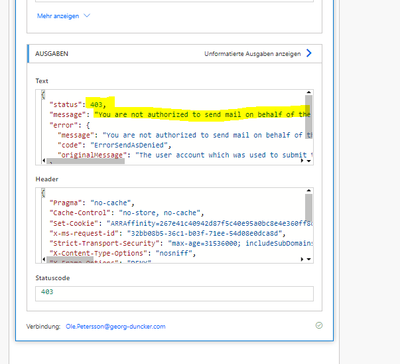
Task: Click right arrow of Header box horizontal scrollbar
Action: (x=302, y=259)
